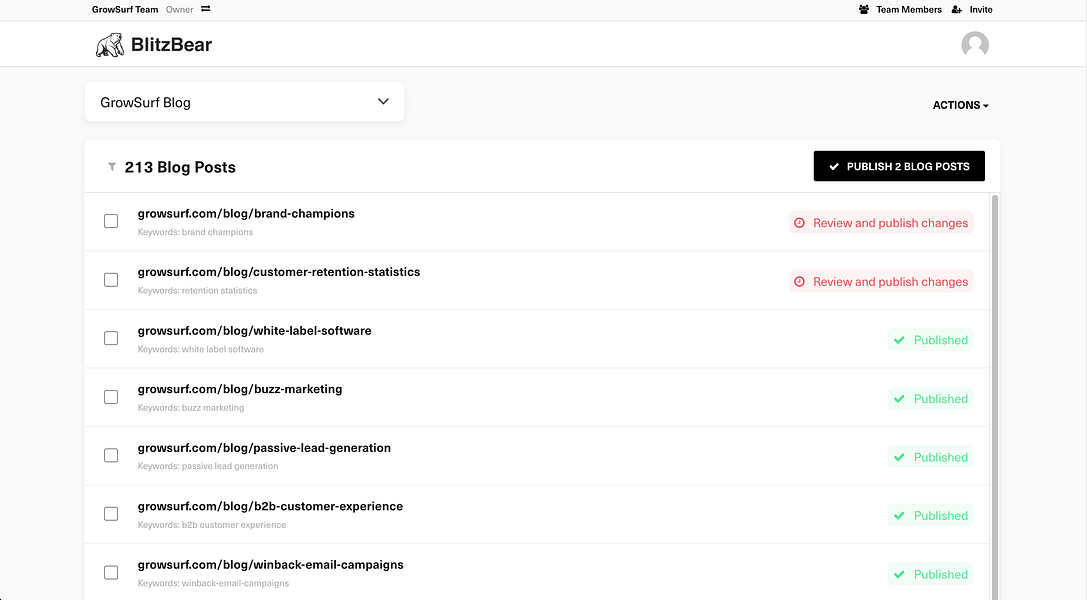Click the Invite add-person icon
The width and height of the screenshot is (1087, 600).
pyautogui.click(x=957, y=10)
